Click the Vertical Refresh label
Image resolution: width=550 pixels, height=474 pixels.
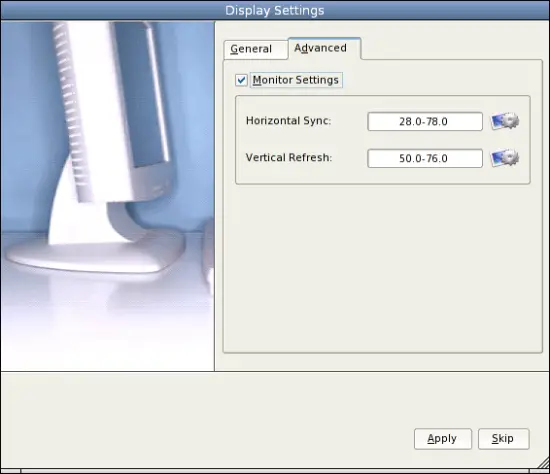pos(289,158)
